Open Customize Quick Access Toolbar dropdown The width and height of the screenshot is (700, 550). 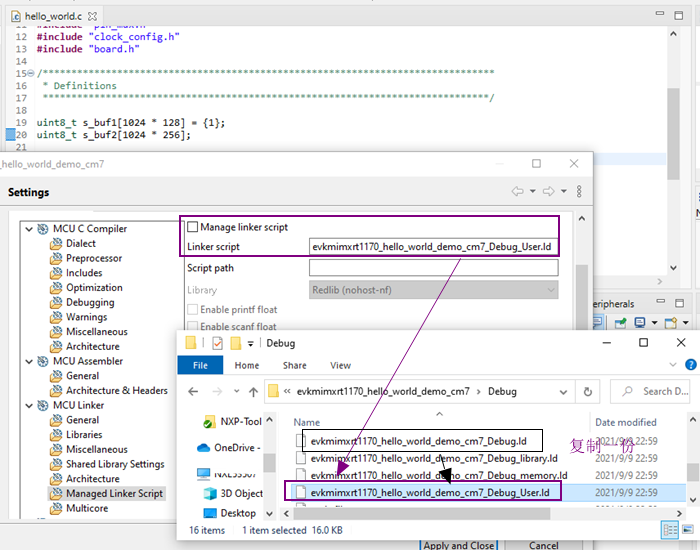pyautogui.click(x=250, y=344)
